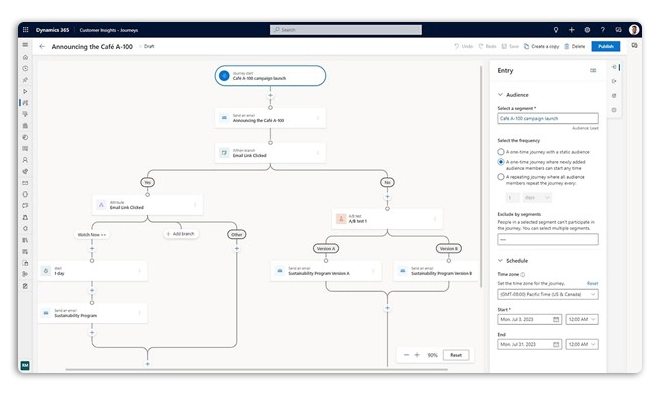Toggle the hamburger navigation menu
Viewport: 660px width, 395px height.
tap(25, 45)
